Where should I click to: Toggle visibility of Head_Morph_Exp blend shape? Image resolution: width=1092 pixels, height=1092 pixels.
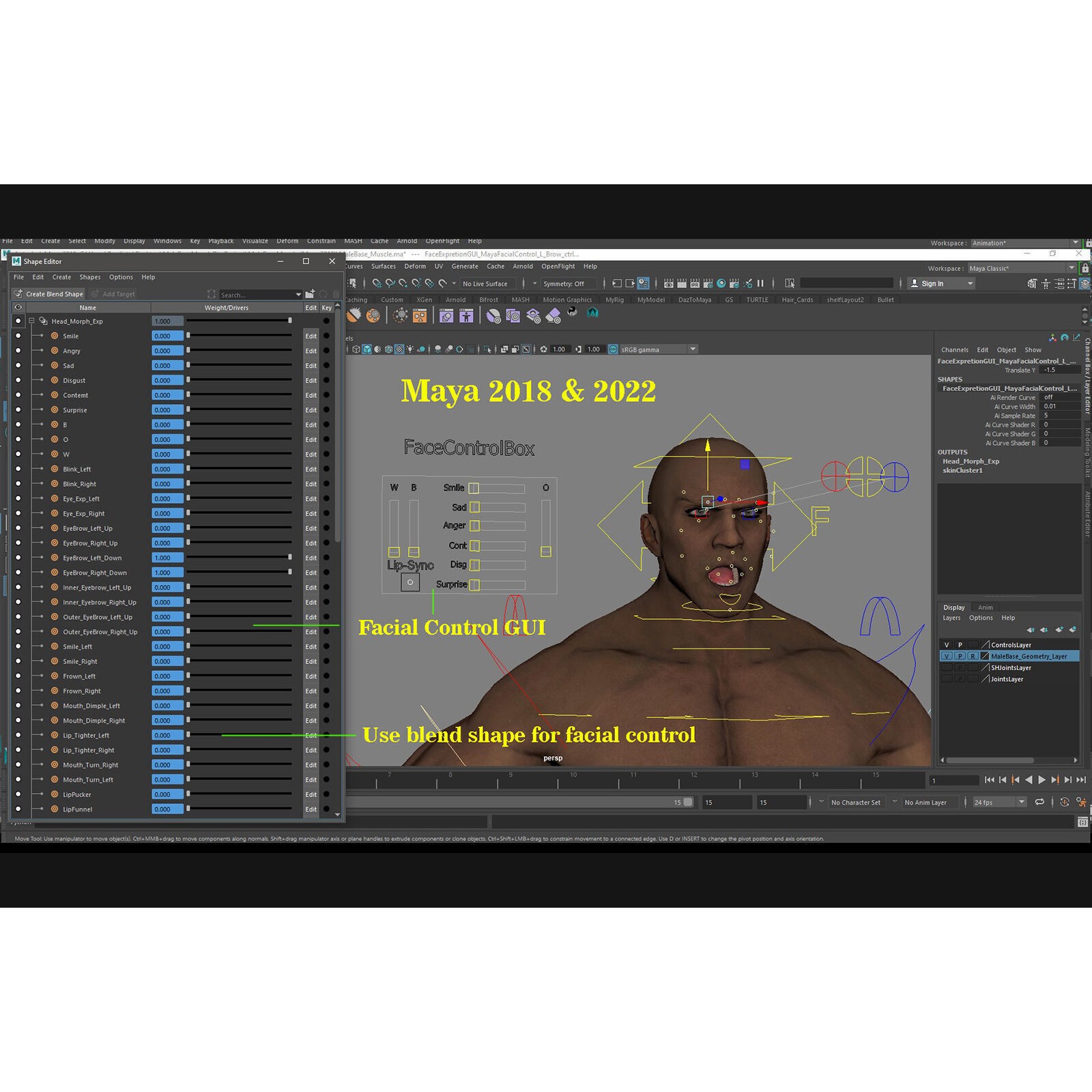18,321
